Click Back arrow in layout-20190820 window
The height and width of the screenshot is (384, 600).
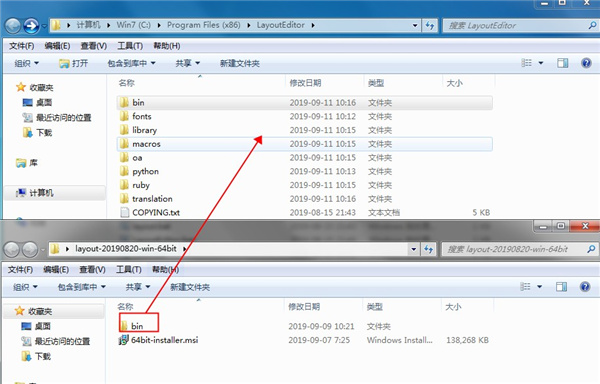coord(12,249)
